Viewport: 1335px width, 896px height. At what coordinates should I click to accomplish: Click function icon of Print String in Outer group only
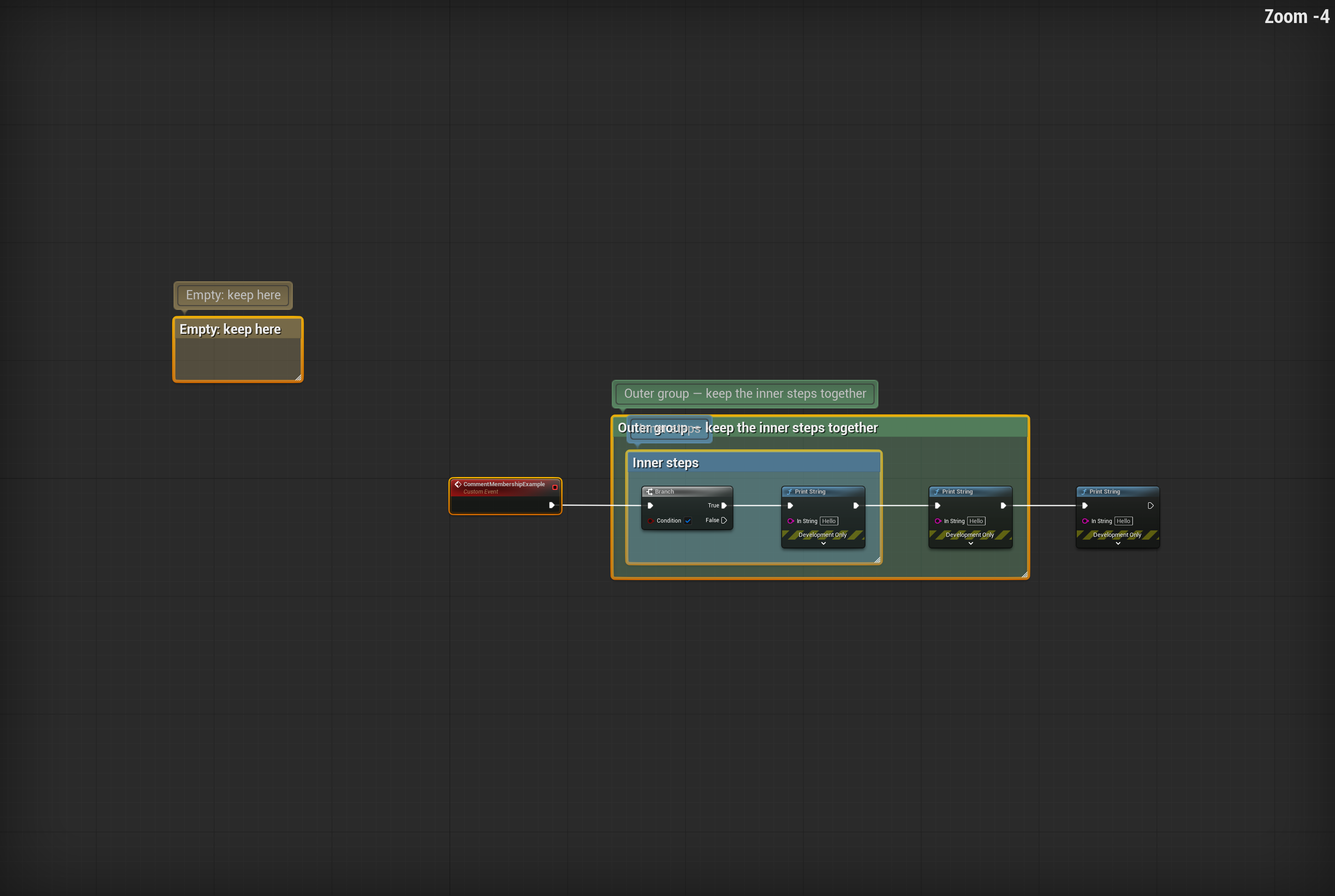(937, 491)
